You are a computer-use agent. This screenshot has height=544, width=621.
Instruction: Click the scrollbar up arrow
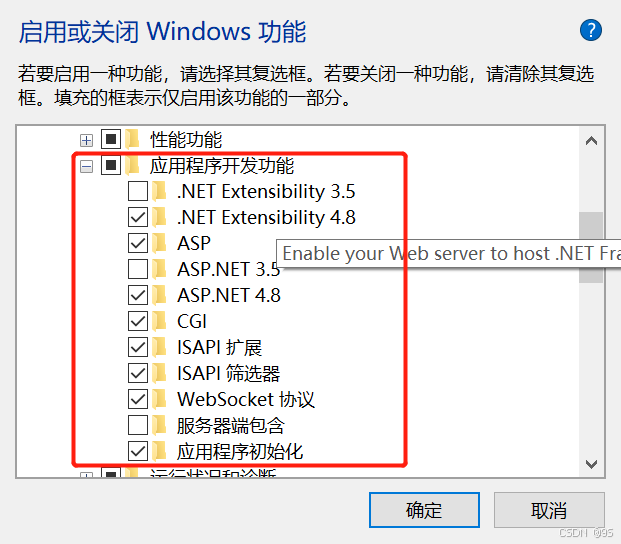tap(590, 140)
